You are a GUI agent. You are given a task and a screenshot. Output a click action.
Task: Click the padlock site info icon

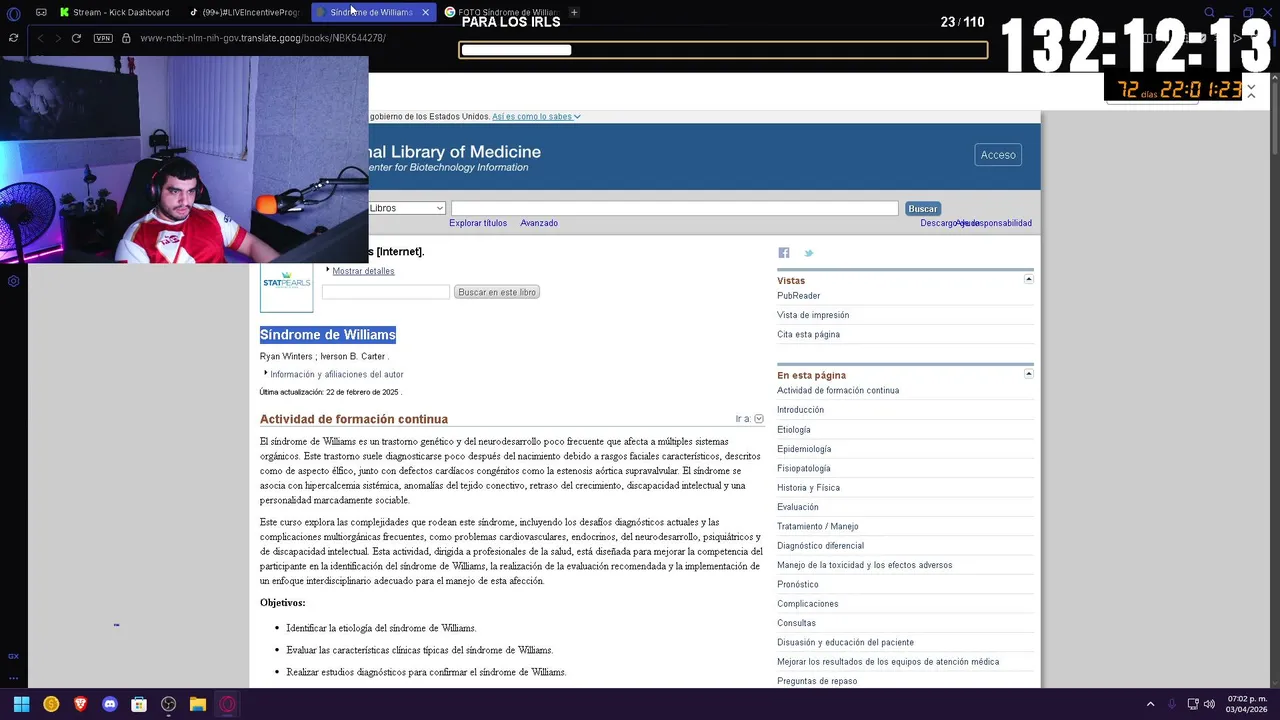[x=126, y=38]
